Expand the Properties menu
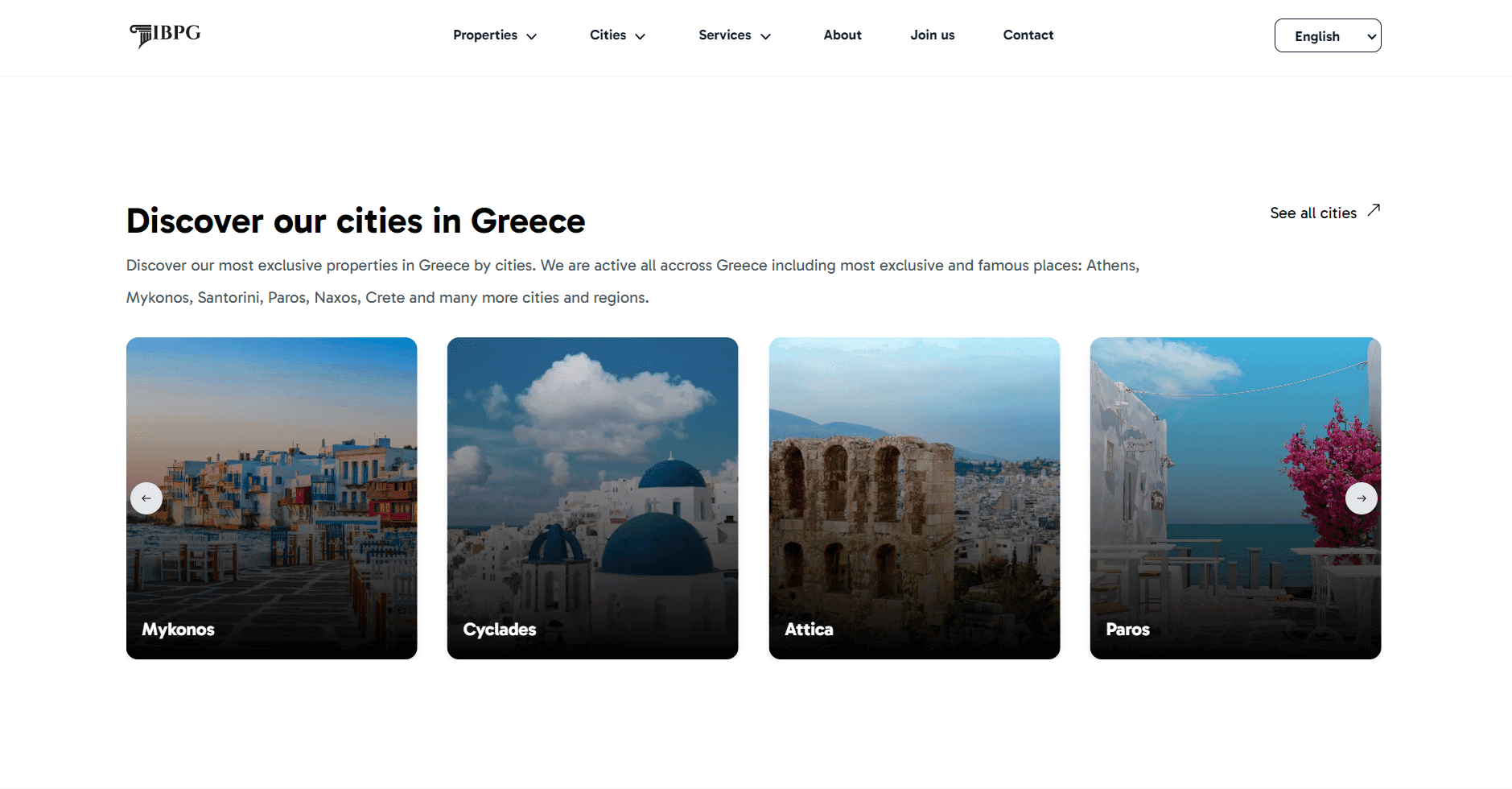The height and width of the screenshot is (789, 1512). tap(485, 35)
